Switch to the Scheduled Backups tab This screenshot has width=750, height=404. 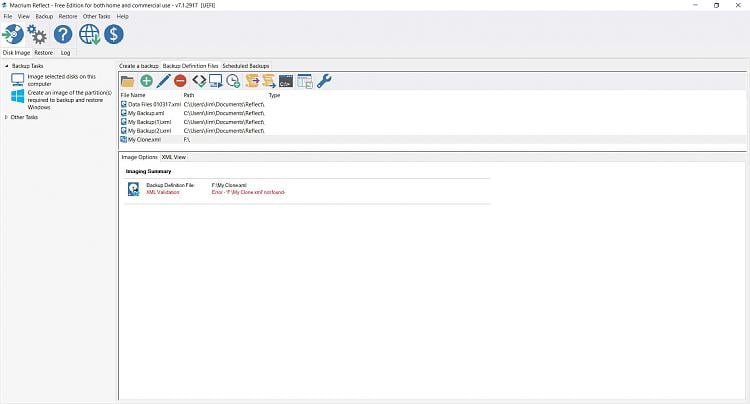coord(246,66)
